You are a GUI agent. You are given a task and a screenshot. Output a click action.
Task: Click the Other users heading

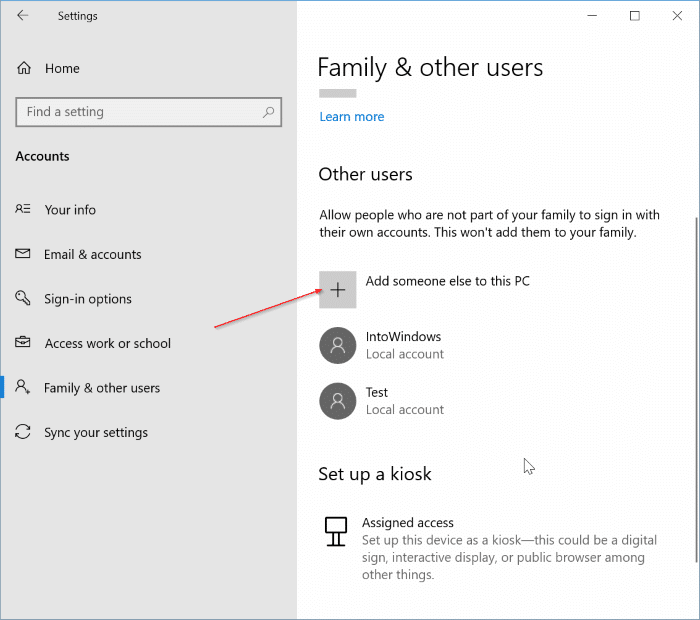click(366, 174)
